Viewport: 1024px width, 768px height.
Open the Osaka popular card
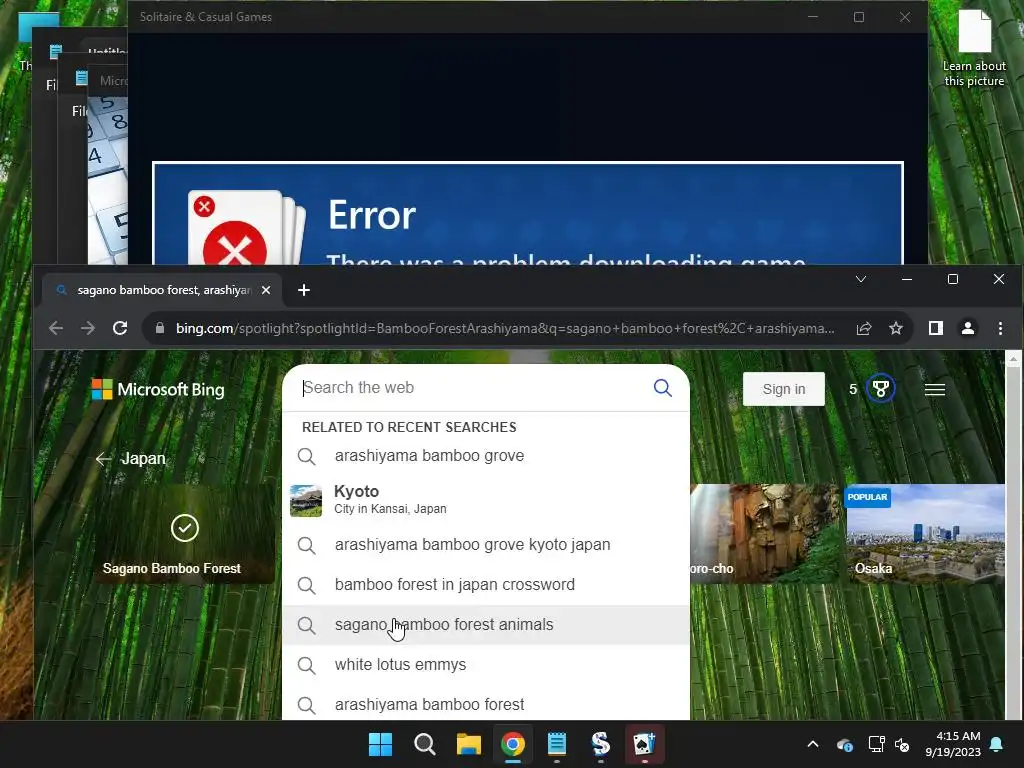[925, 534]
